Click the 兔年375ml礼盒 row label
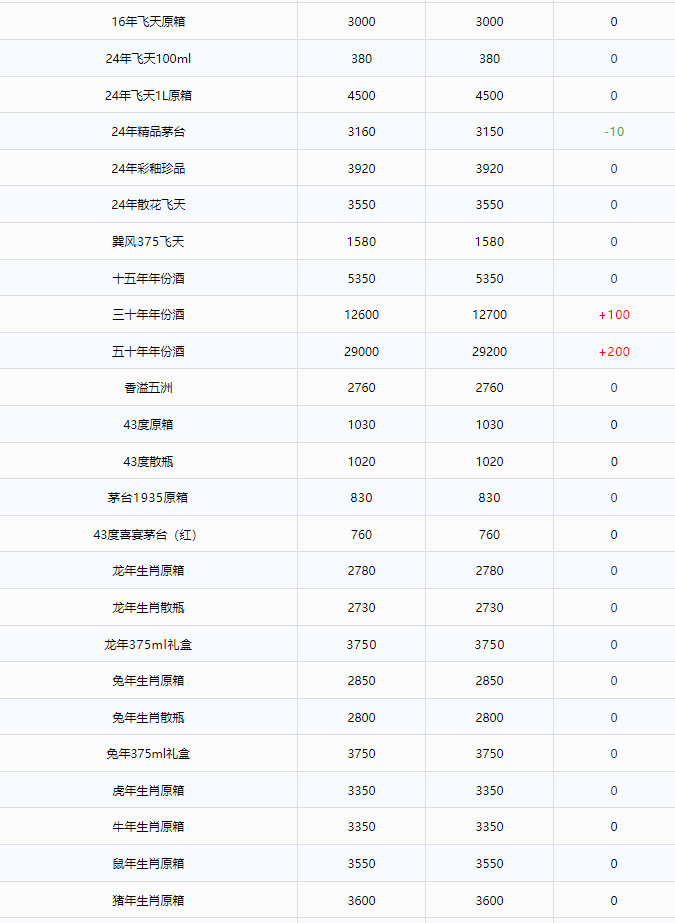Screen dimensions: 675x923 pos(148,754)
